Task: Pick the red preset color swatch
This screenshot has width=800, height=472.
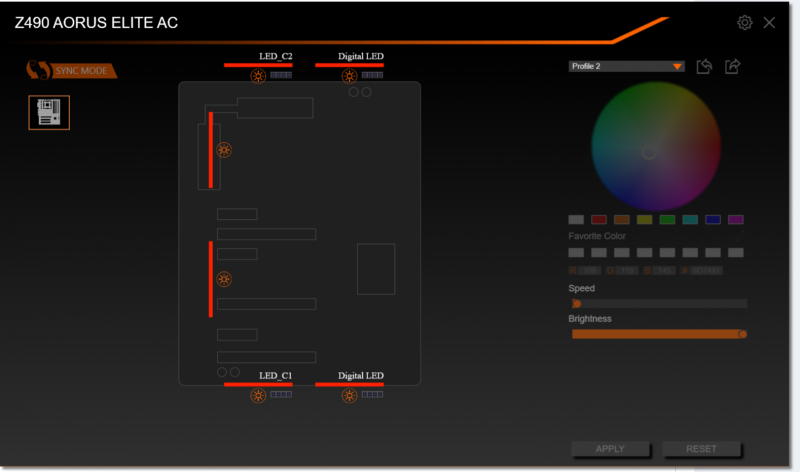Action: [x=599, y=219]
